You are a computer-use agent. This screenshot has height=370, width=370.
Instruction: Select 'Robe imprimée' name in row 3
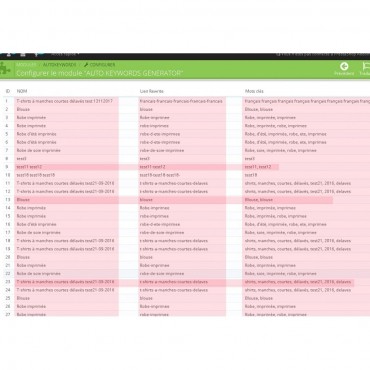click(x=31, y=118)
